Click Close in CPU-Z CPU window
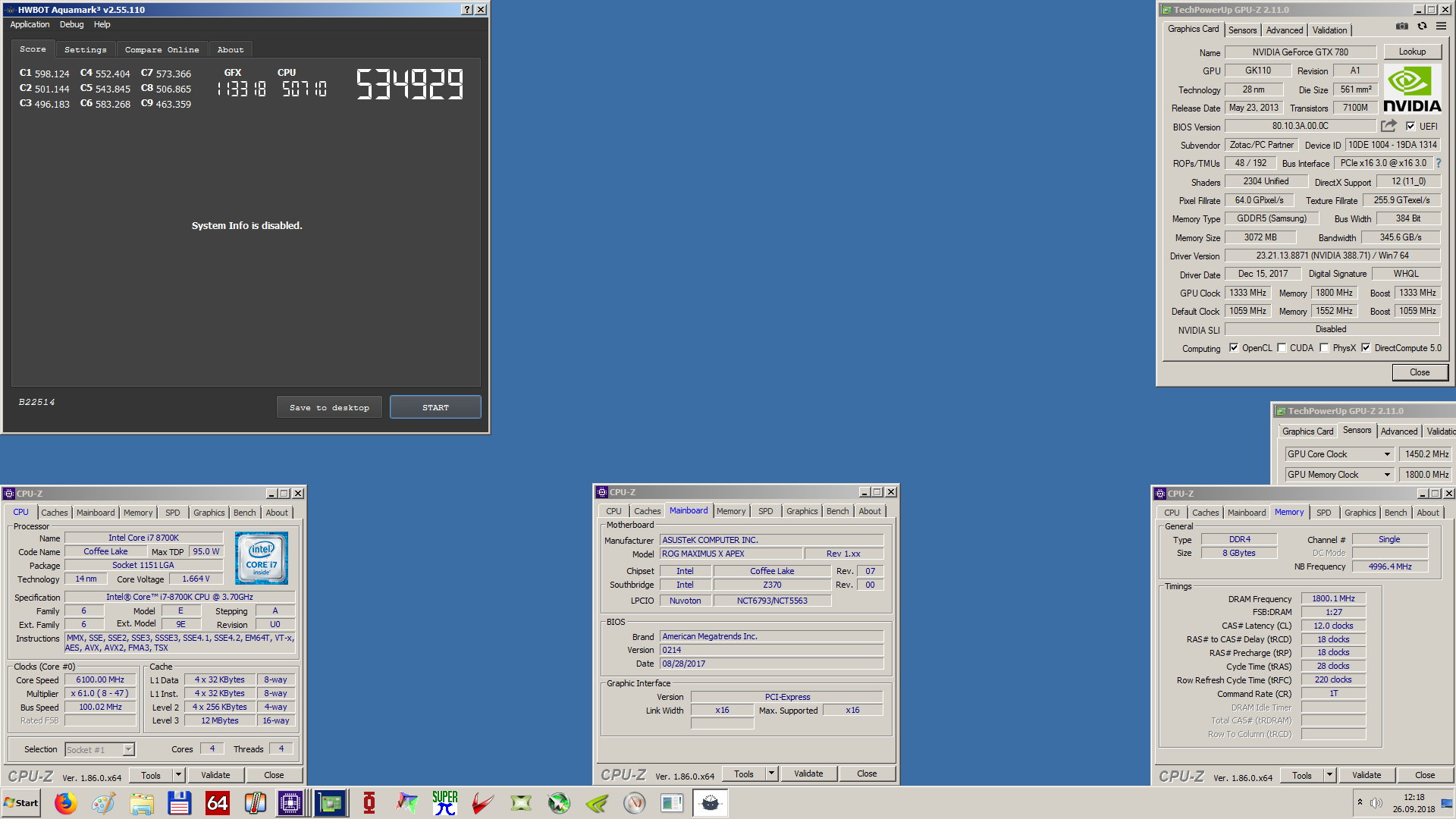1456x819 pixels. click(274, 775)
